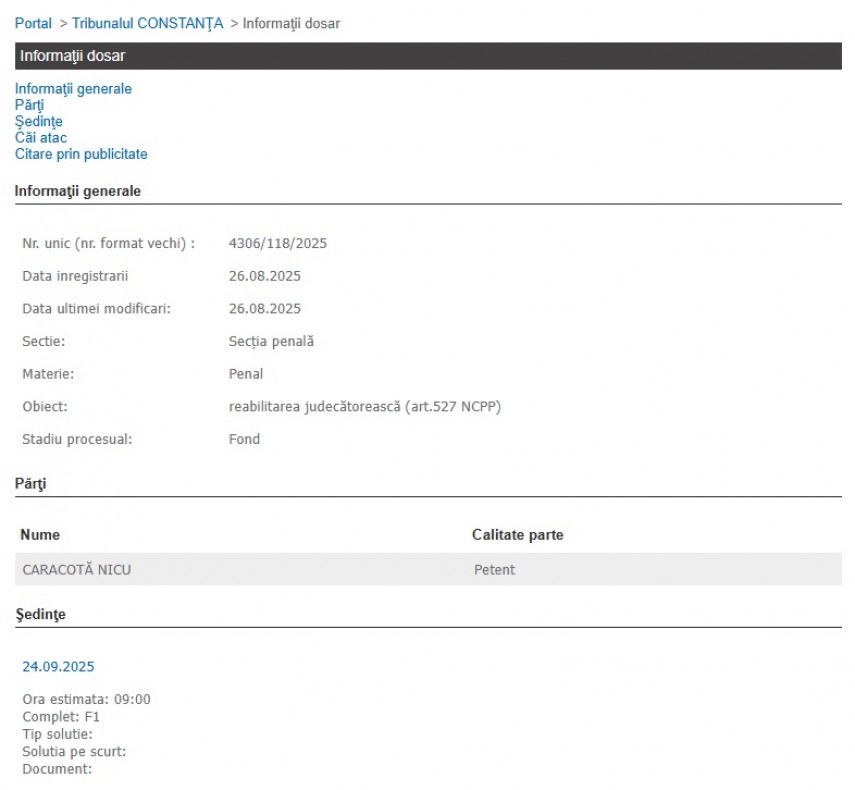
Task: Click the Fond value
Action: tap(244, 439)
